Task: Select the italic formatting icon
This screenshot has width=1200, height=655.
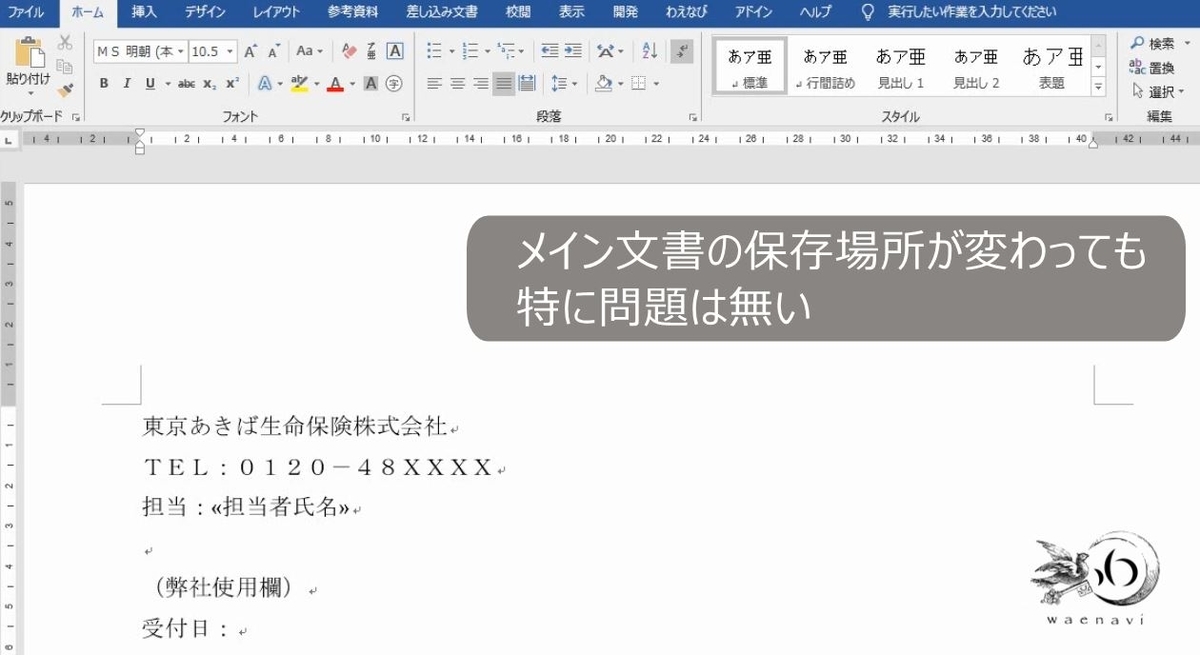Action: (x=127, y=83)
